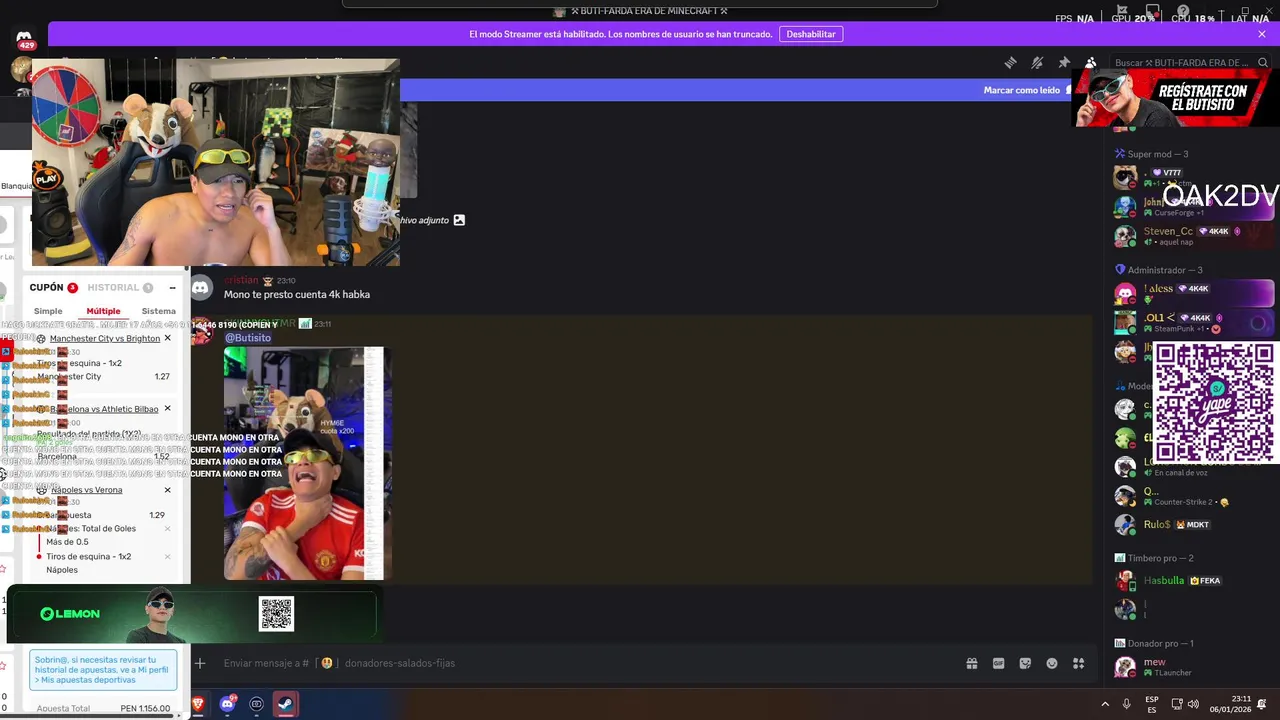
Task: Dismiss the purple streamer mode banner
Action: point(1262,34)
